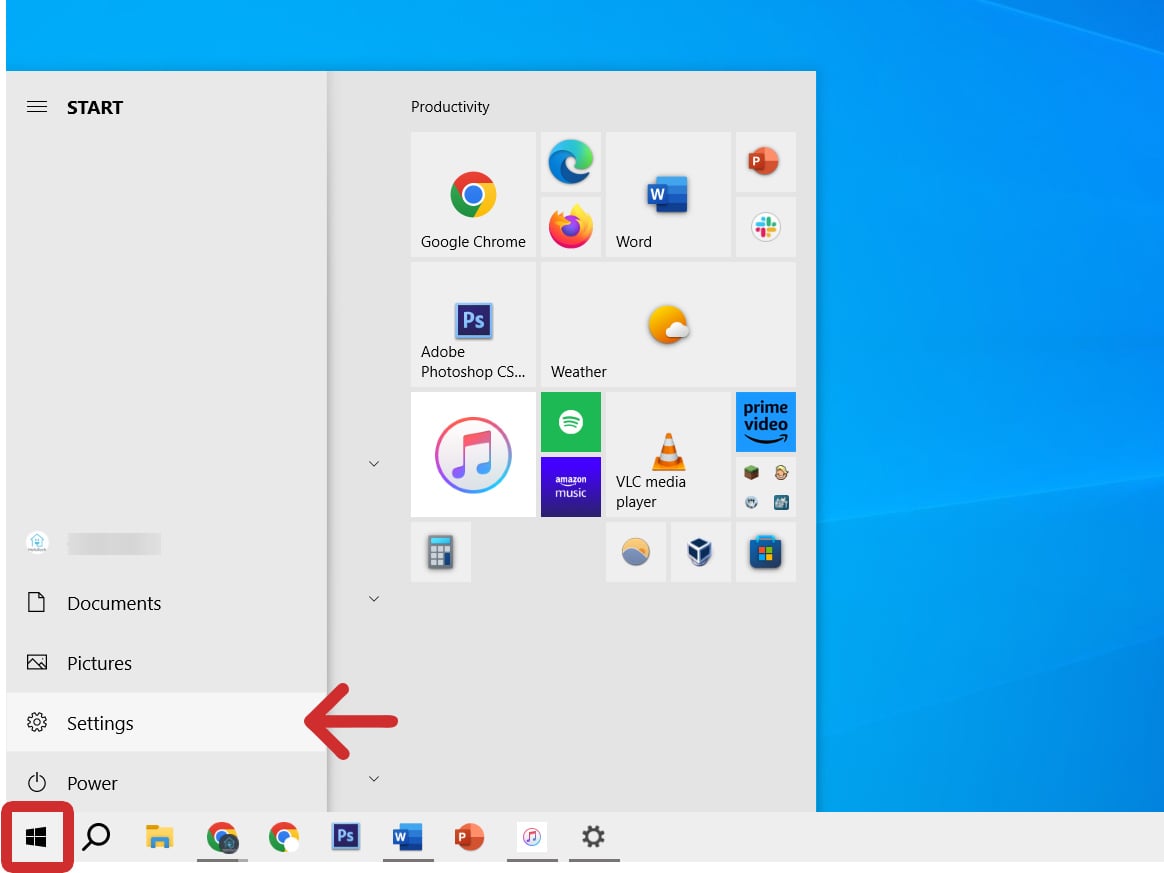Open the Power options
The width and height of the screenshot is (1164, 873).
[x=92, y=783]
